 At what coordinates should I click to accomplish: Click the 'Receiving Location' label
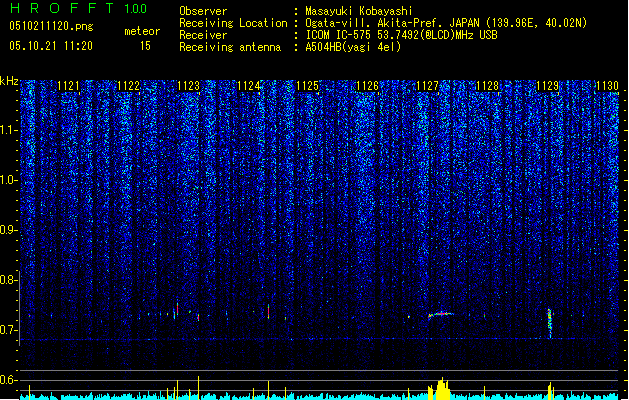pyautogui.click(x=233, y=23)
